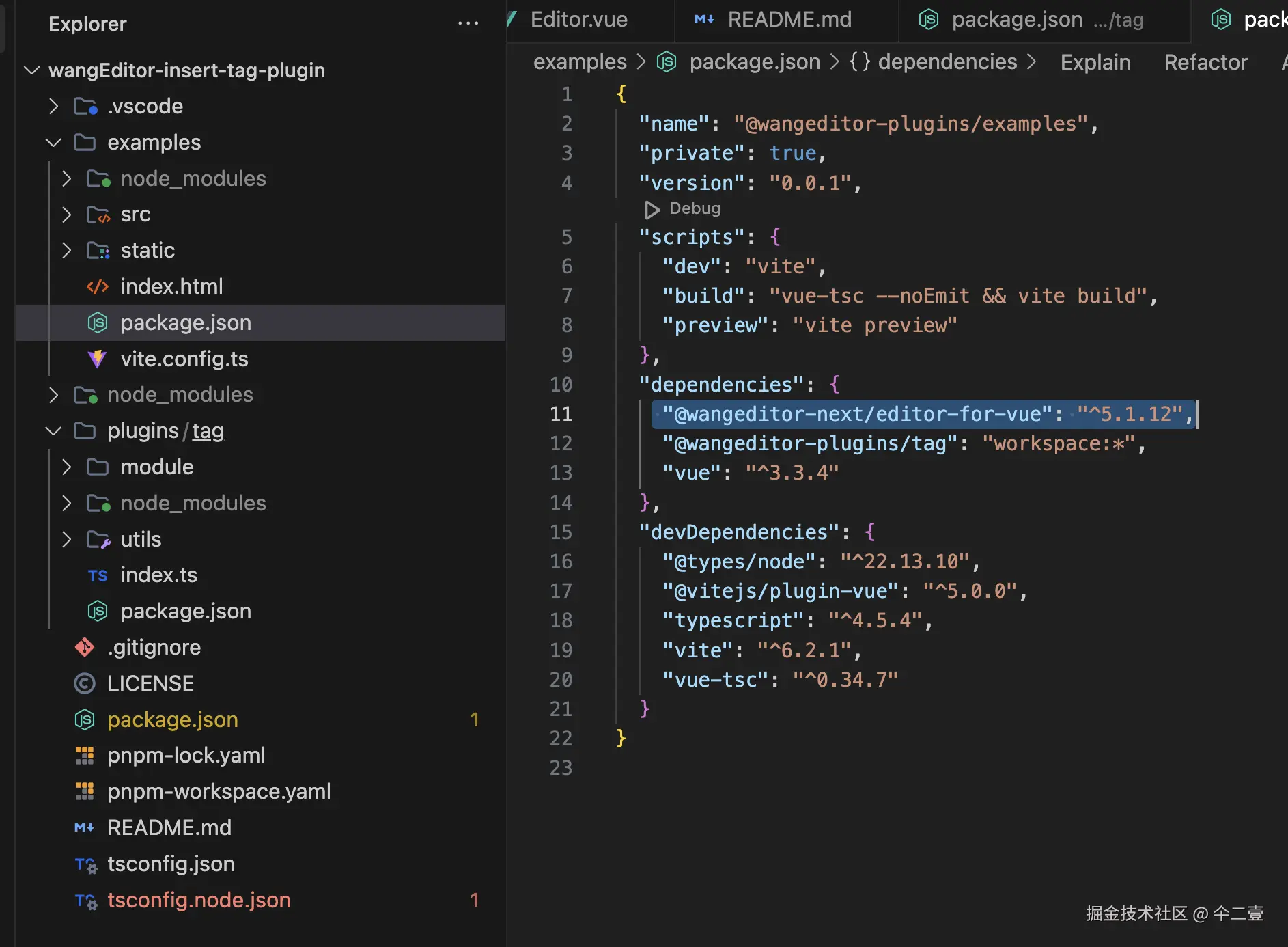The width and height of the screenshot is (1288, 947).
Task: Click the index.html file icon
Action: click(98, 287)
